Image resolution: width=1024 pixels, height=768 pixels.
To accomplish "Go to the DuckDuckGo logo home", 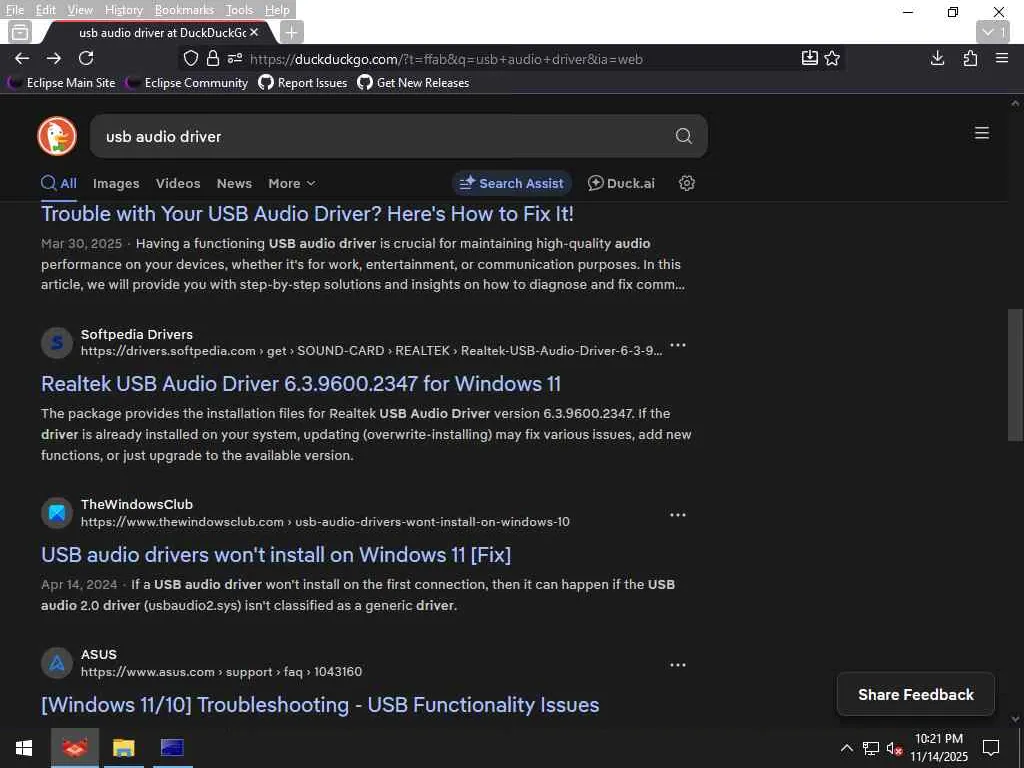I will click(x=57, y=136).
